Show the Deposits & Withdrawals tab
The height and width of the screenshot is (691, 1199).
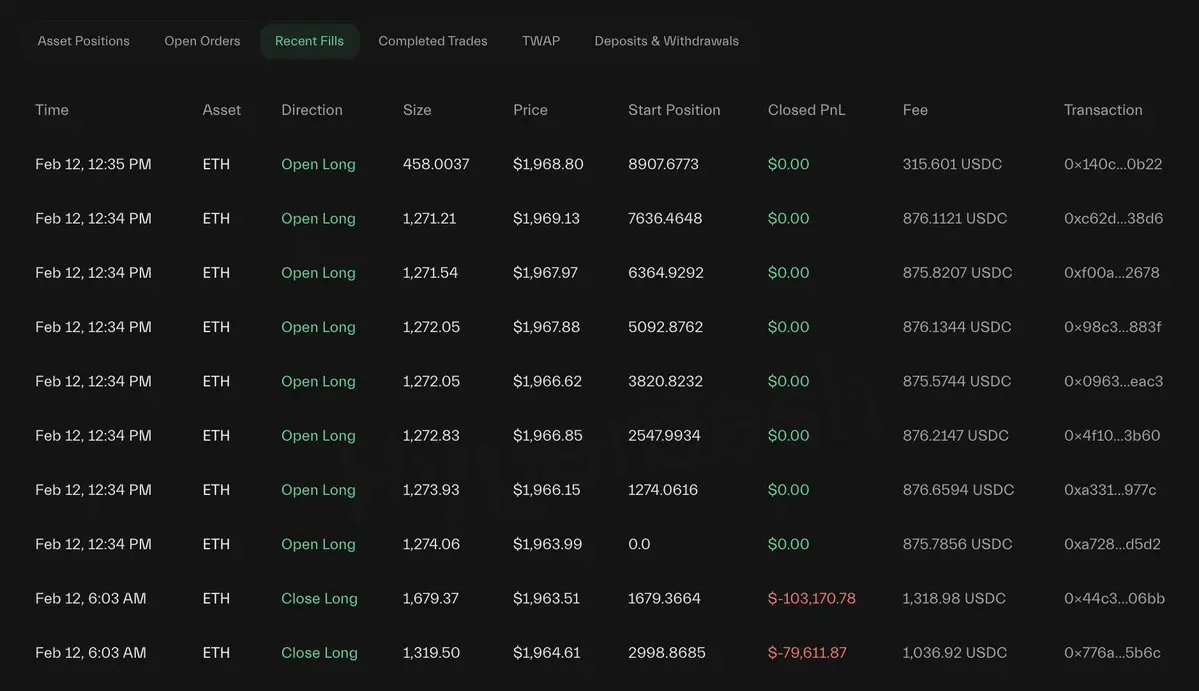click(x=666, y=41)
